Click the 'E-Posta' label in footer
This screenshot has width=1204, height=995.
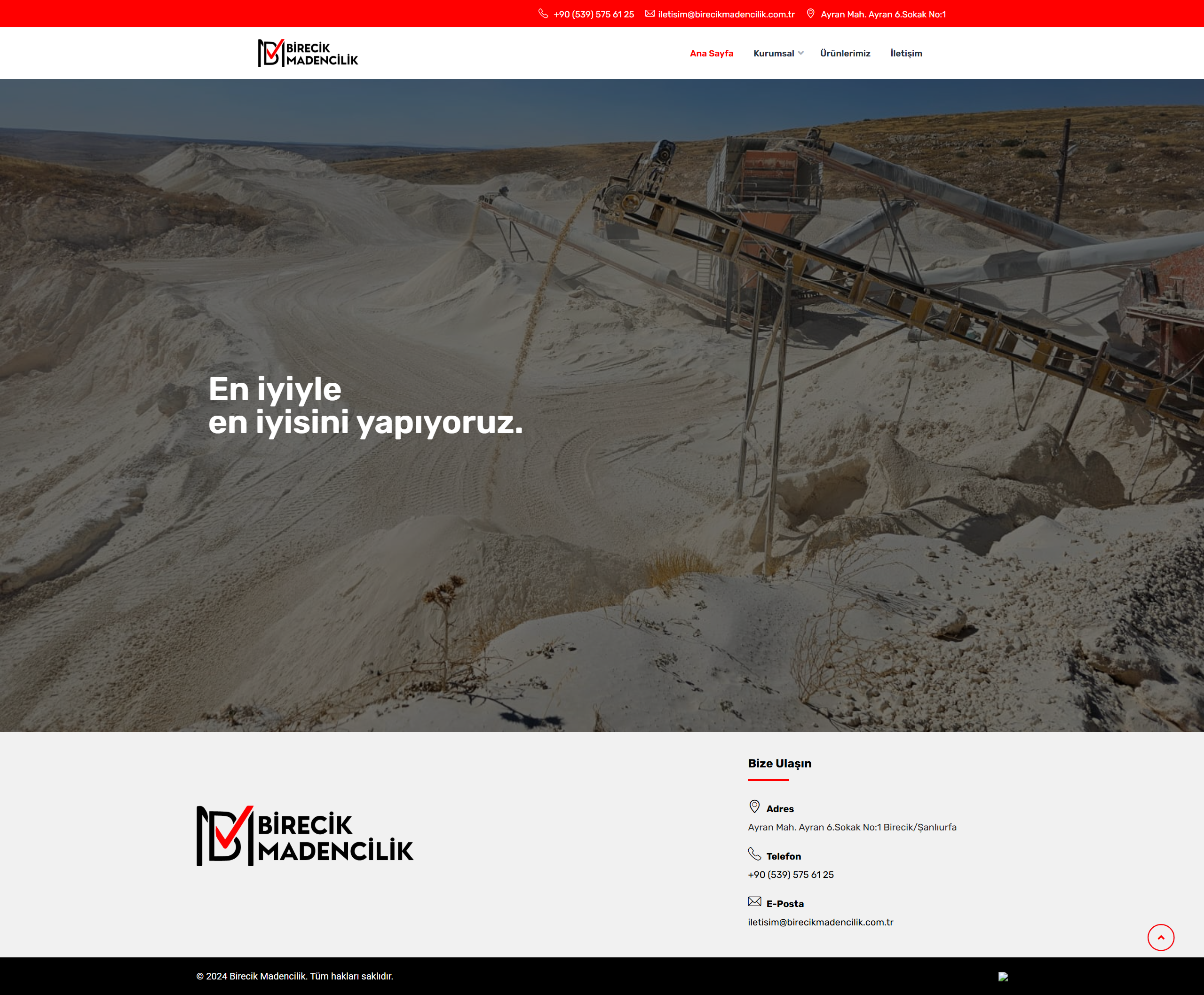click(785, 904)
